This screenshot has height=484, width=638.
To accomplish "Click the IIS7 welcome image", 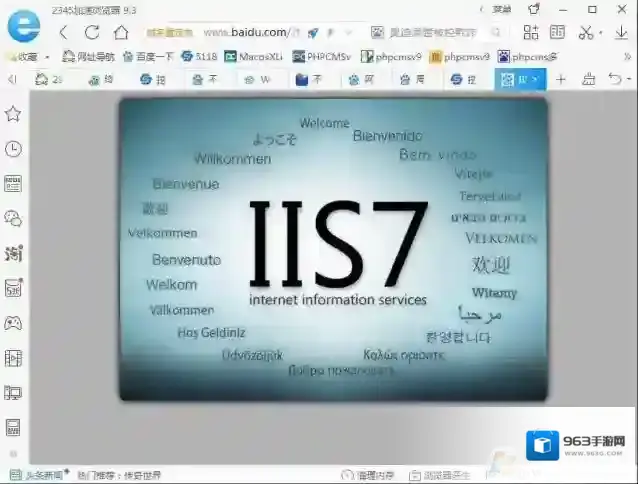I will point(333,248).
